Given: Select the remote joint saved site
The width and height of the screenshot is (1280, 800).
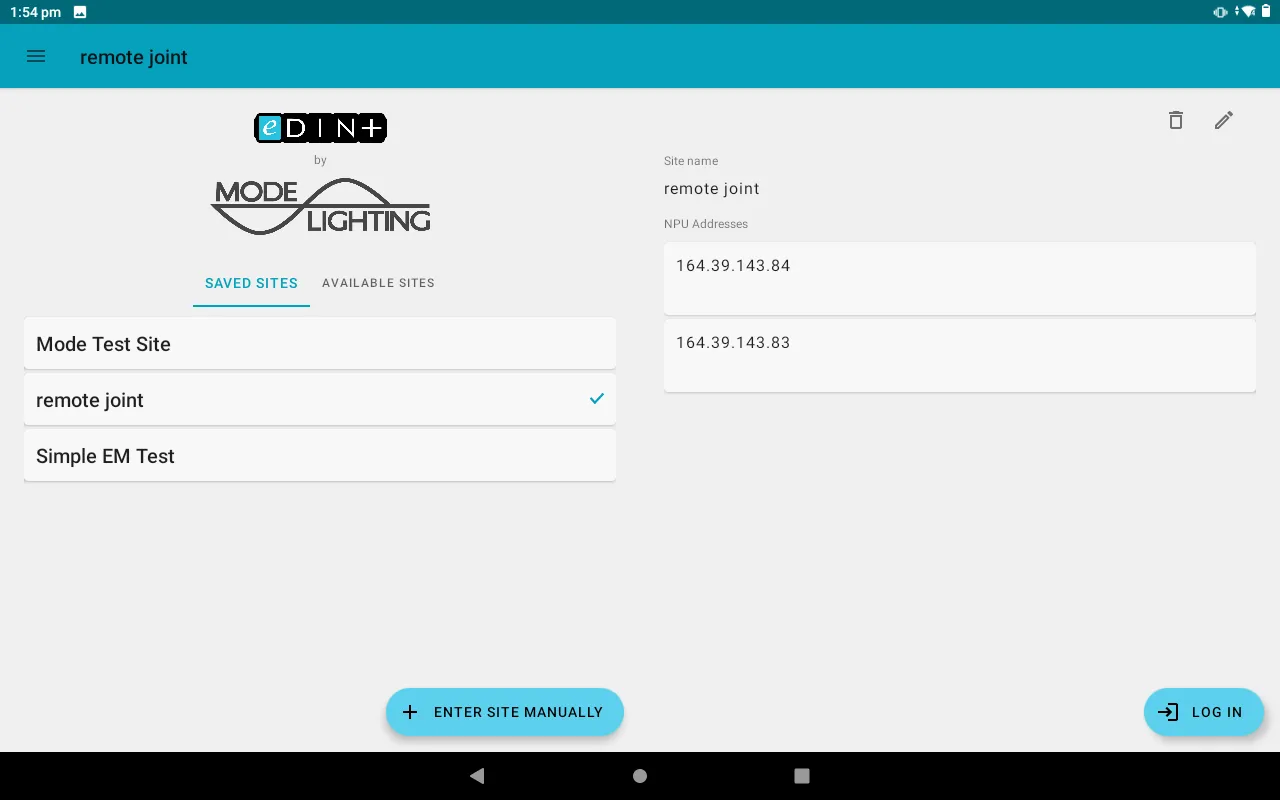Looking at the screenshot, I should (320, 400).
